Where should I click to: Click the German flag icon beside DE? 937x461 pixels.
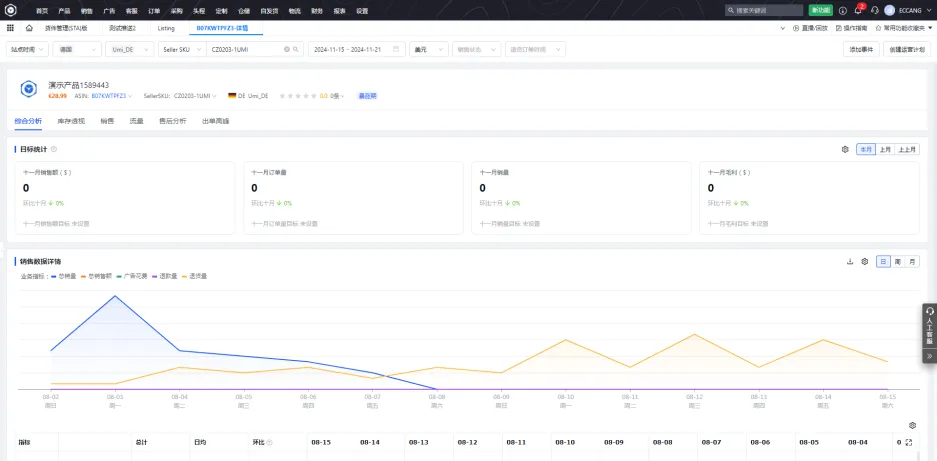pyautogui.click(x=232, y=96)
